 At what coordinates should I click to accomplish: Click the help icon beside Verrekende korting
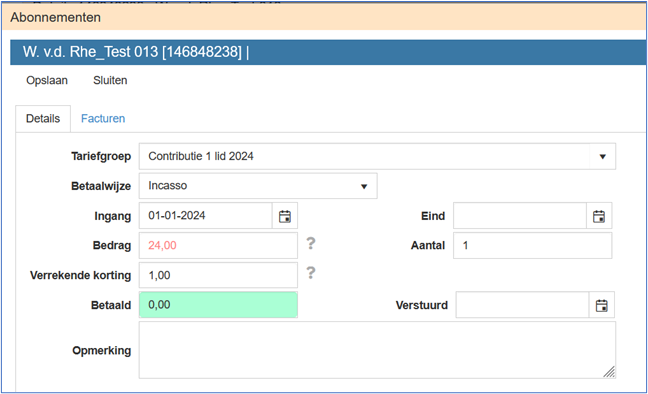coord(311,273)
